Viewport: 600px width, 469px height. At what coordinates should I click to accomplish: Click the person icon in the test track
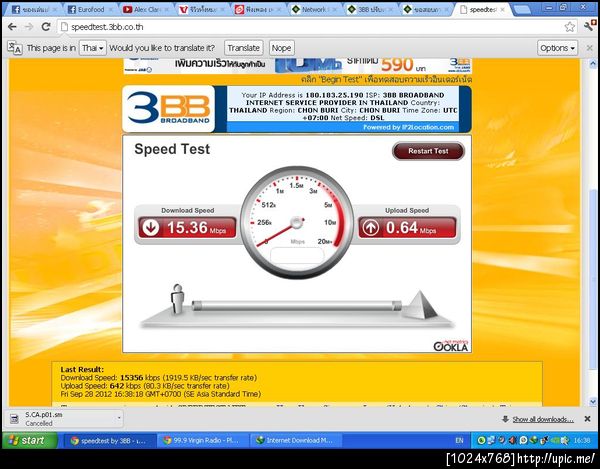click(177, 299)
